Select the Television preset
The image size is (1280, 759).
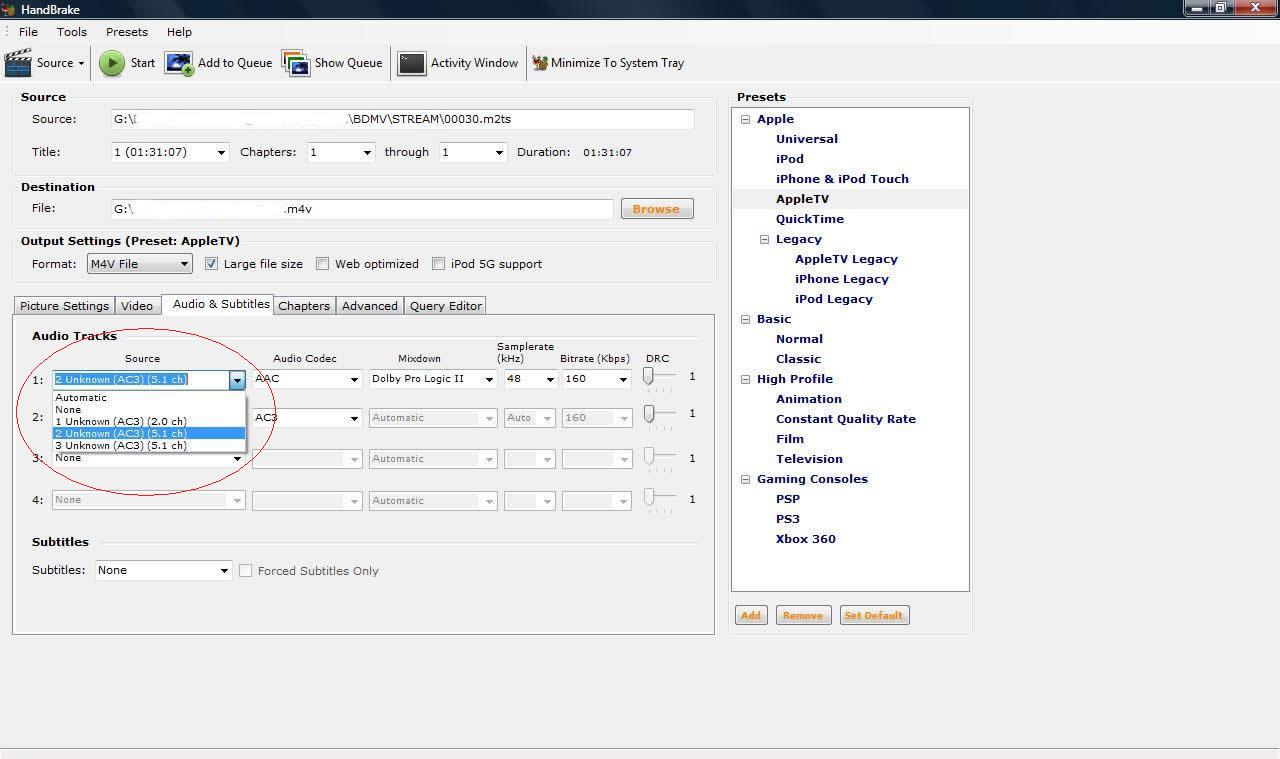(x=809, y=459)
